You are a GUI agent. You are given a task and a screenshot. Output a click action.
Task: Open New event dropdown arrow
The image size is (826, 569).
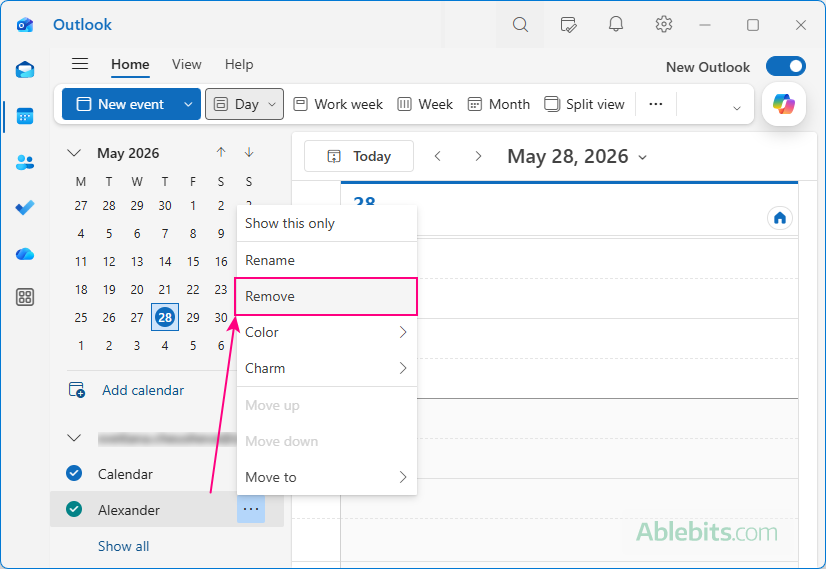point(188,104)
